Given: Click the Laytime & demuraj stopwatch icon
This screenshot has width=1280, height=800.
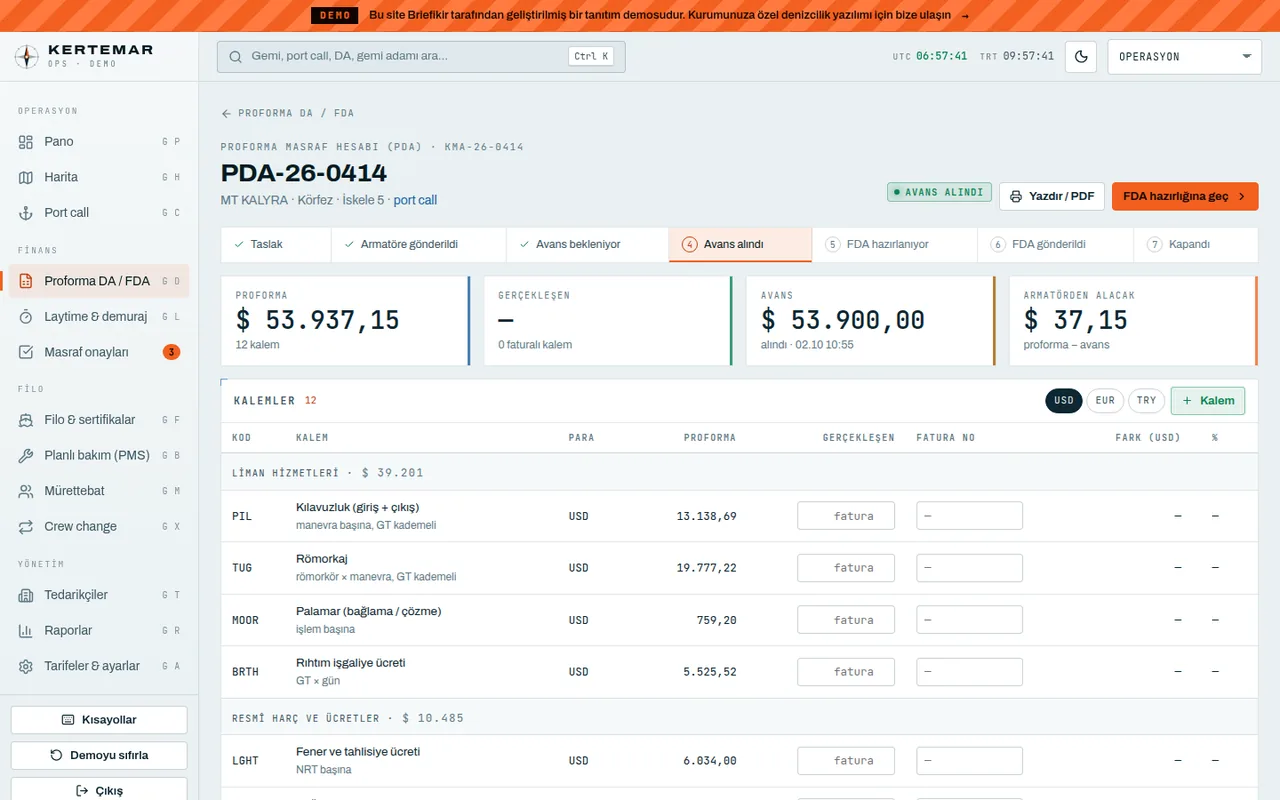Looking at the screenshot, I should tap(26, 317).
